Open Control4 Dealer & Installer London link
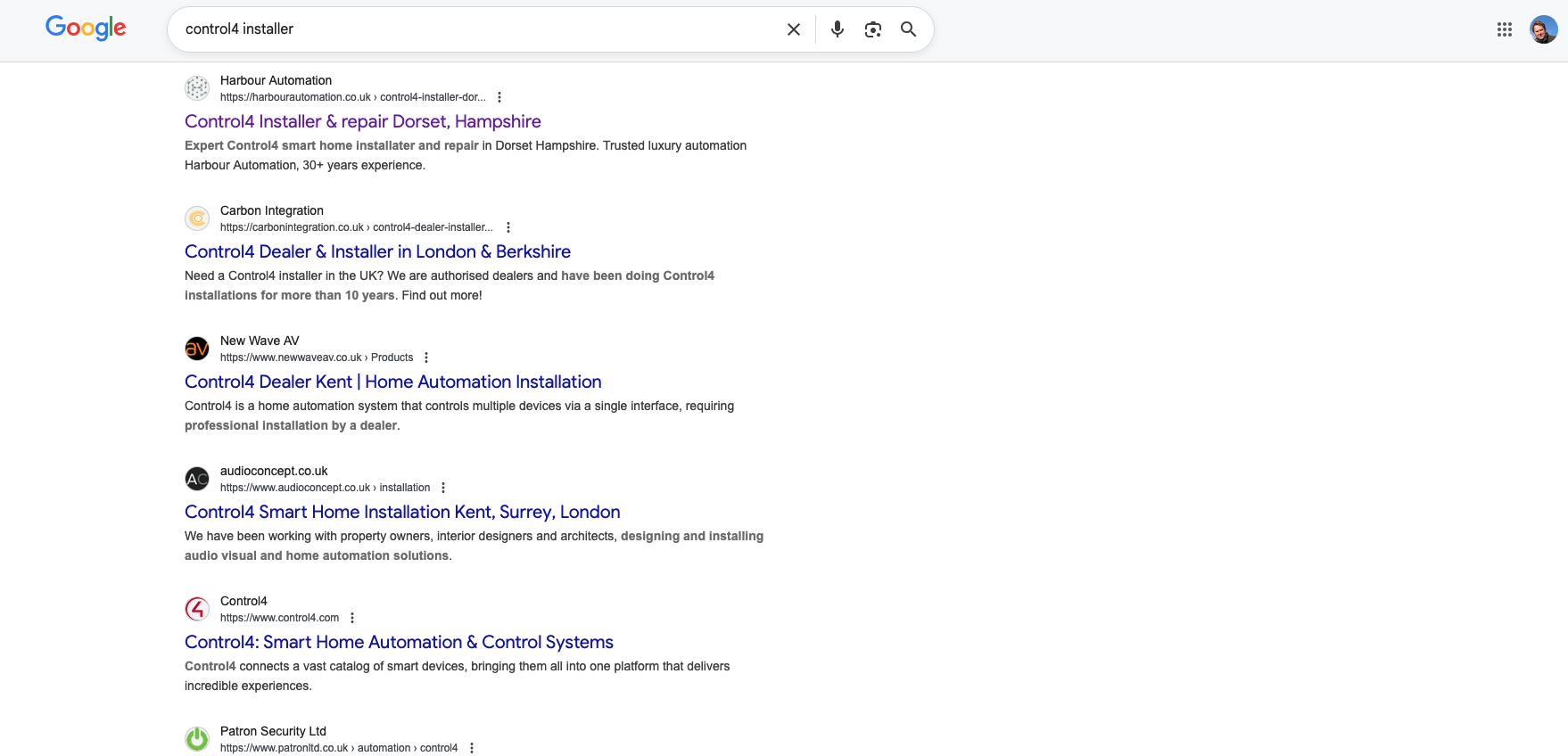 coord(377,251)
